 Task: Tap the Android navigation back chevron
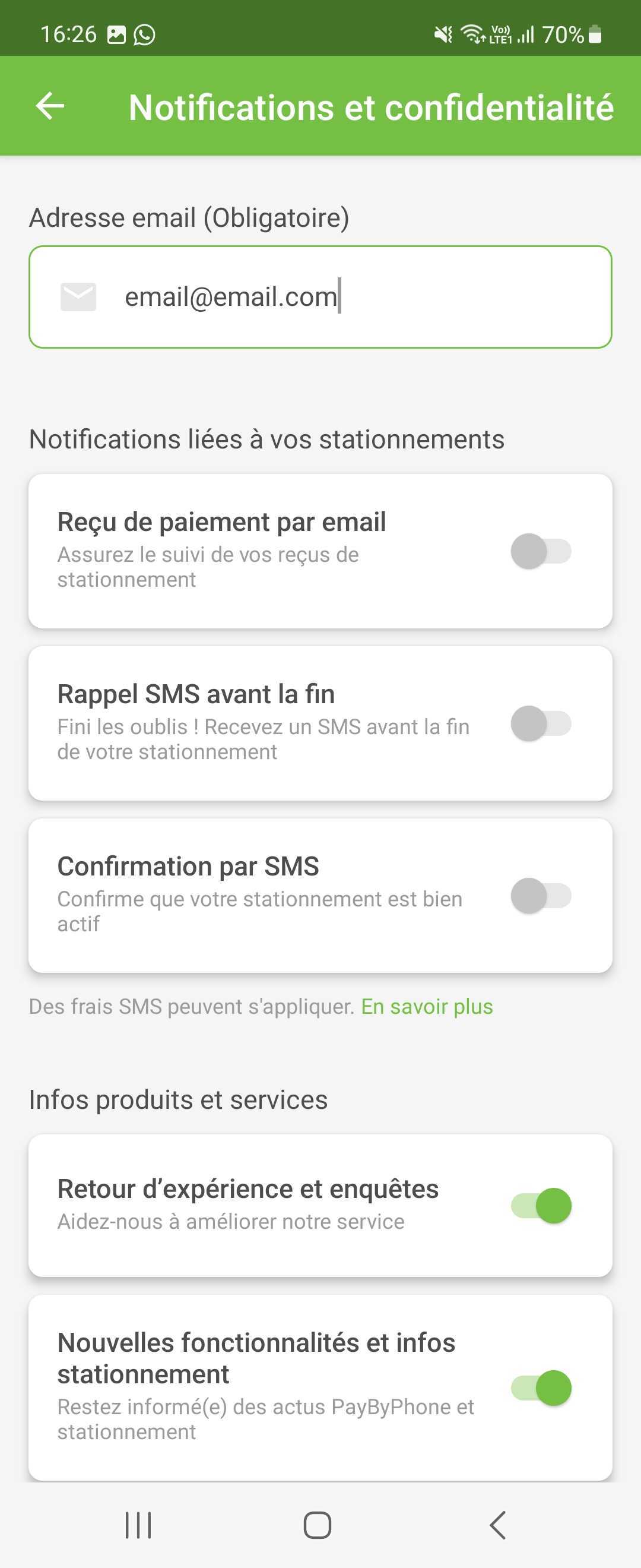[497, 1525]
